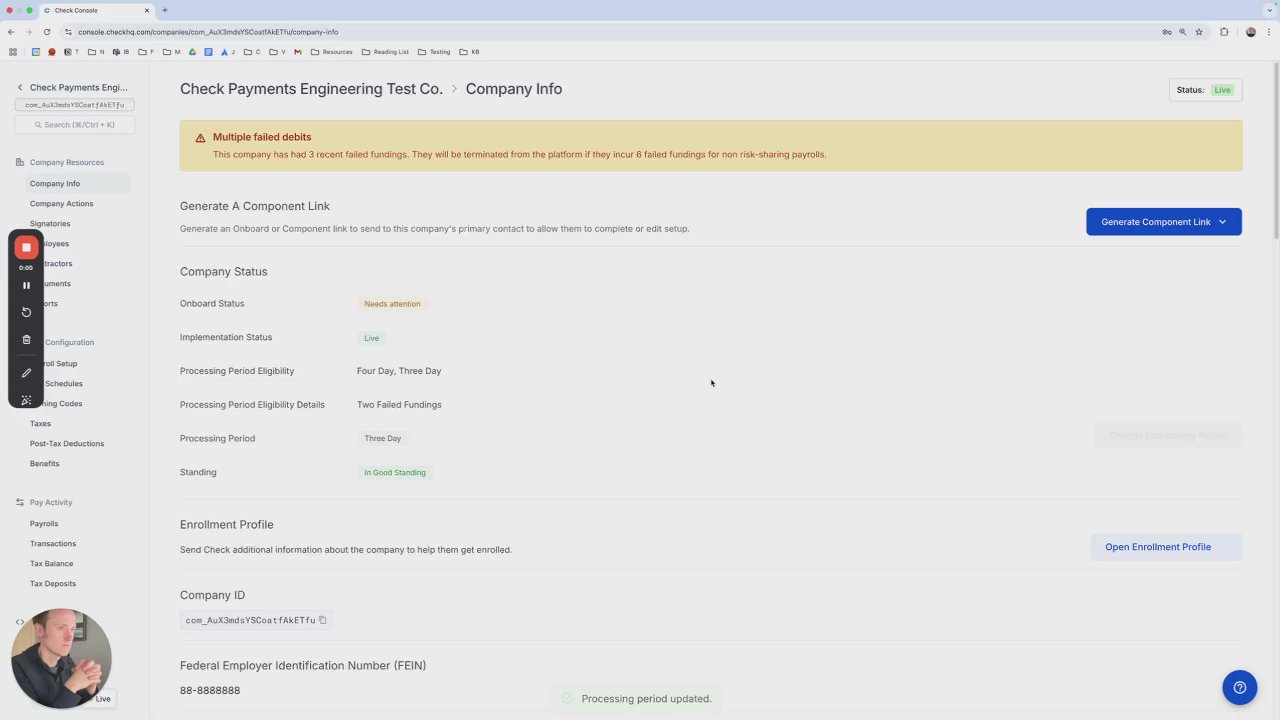This screenshot has width=1280, height=720.
Task: Activate the confetti effects icon in recorder
Action: pos(27,400)
